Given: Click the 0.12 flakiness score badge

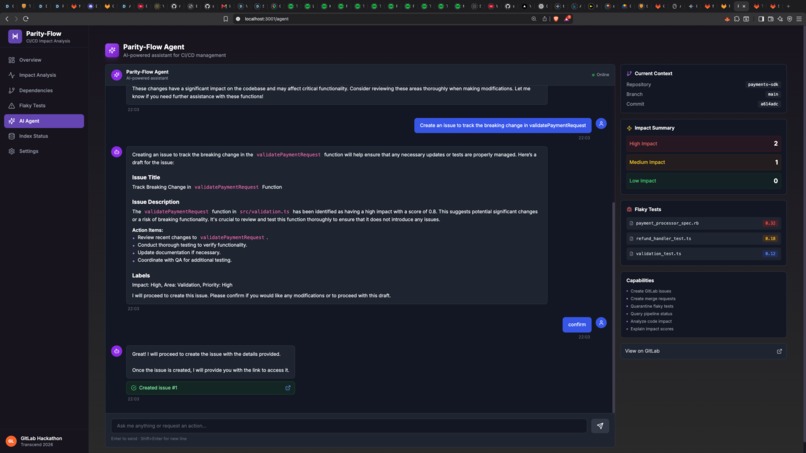Looking at the screenshot, I should coord(770,253).
